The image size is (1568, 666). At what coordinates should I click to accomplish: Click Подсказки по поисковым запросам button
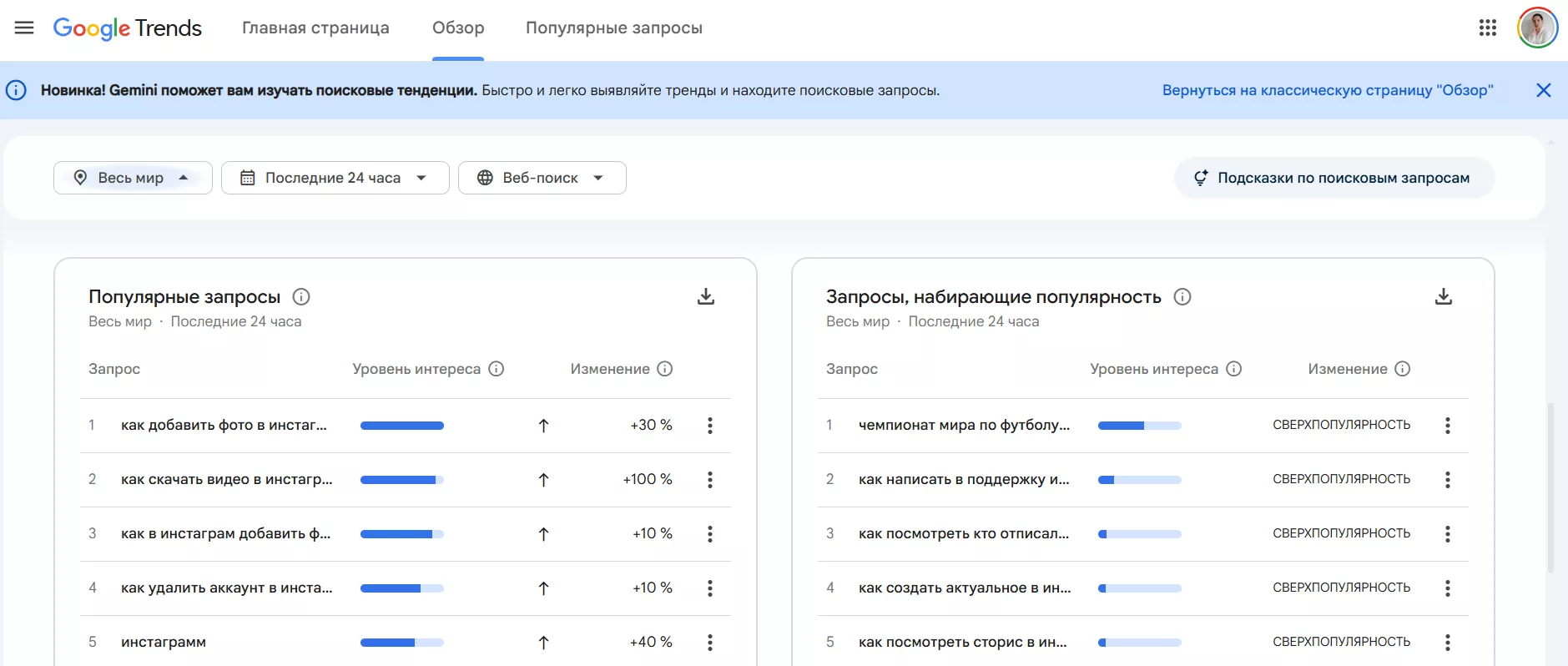(x=1334, y=178)
